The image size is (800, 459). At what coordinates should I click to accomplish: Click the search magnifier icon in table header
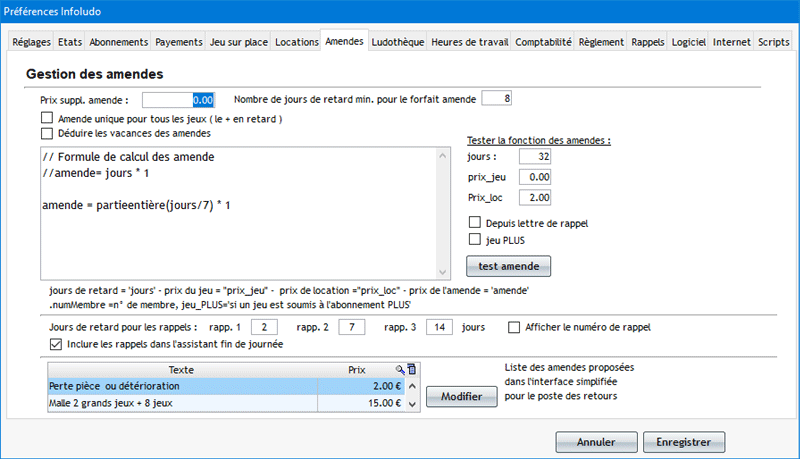[400, 370]
